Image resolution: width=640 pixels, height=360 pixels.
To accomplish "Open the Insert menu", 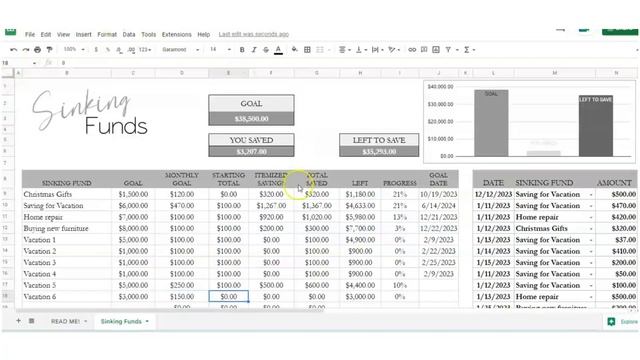I will click(84, 35).
